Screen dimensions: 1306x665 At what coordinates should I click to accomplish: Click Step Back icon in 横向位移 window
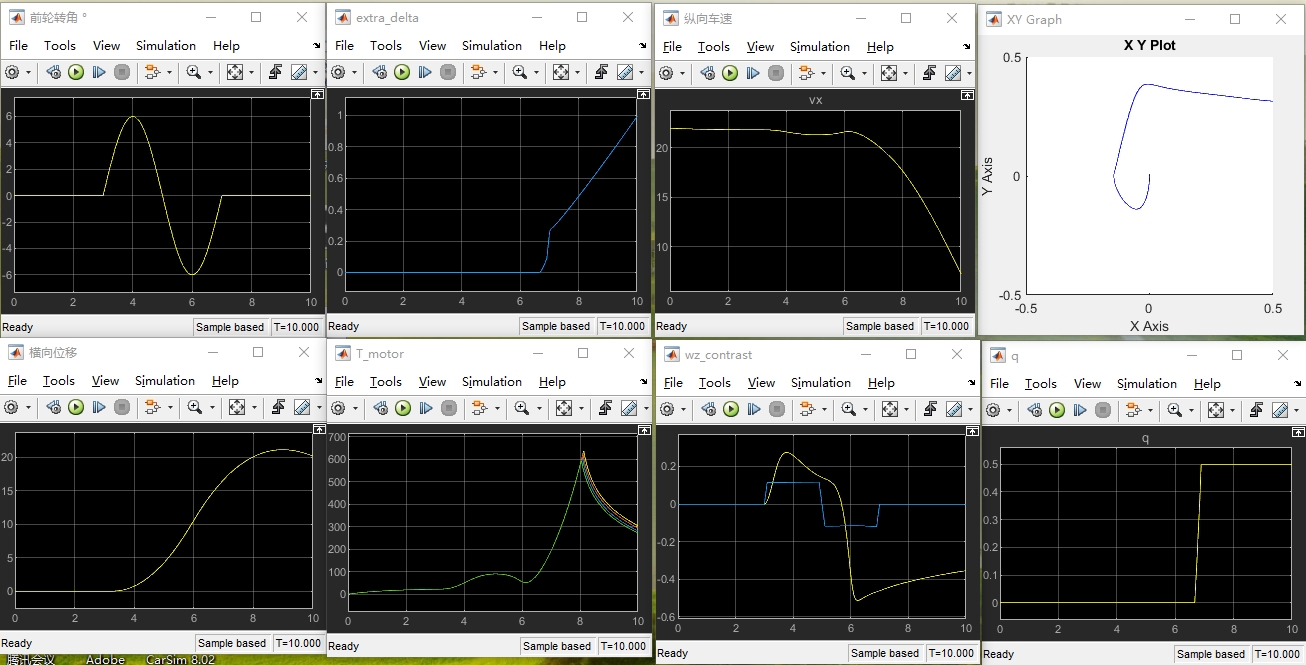pyautogui.click(x=52, y=407)
